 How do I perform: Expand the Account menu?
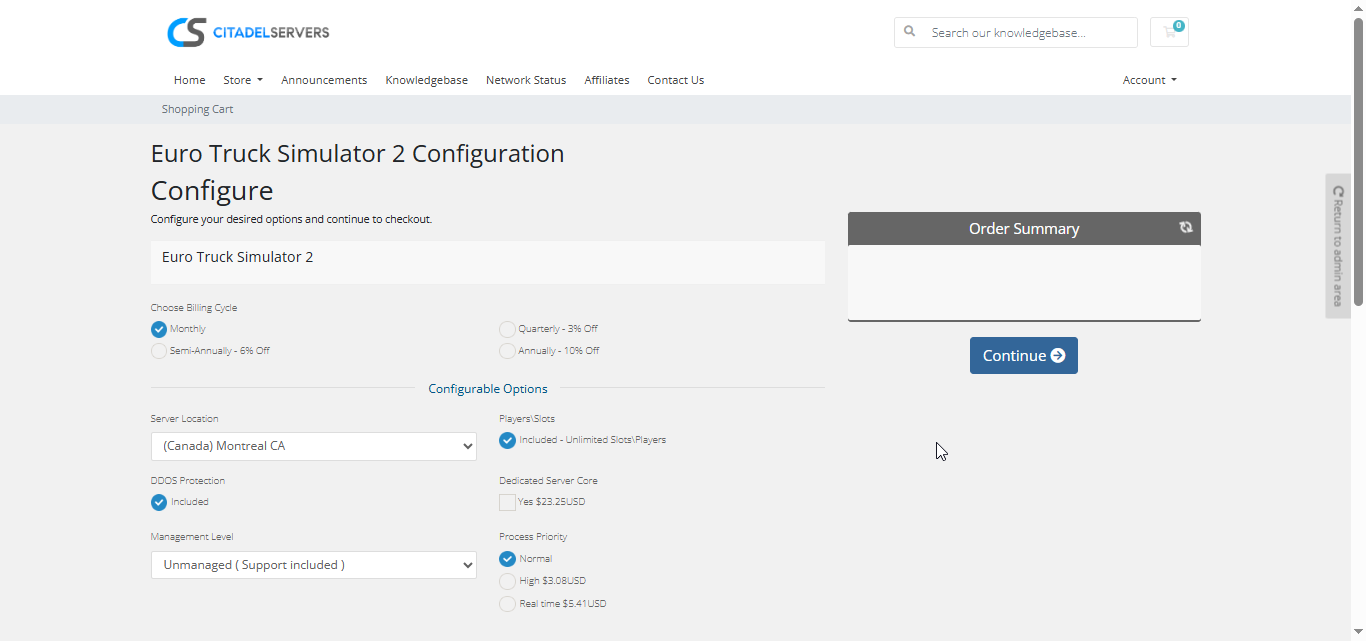click(1149, 80)
